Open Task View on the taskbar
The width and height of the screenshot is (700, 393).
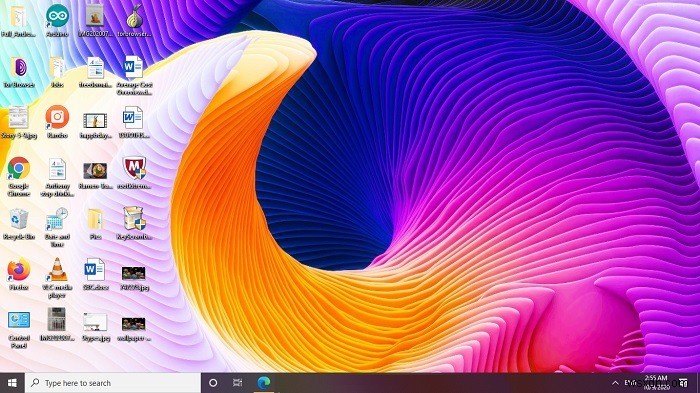pyautogui.click(x=238, y=383)
